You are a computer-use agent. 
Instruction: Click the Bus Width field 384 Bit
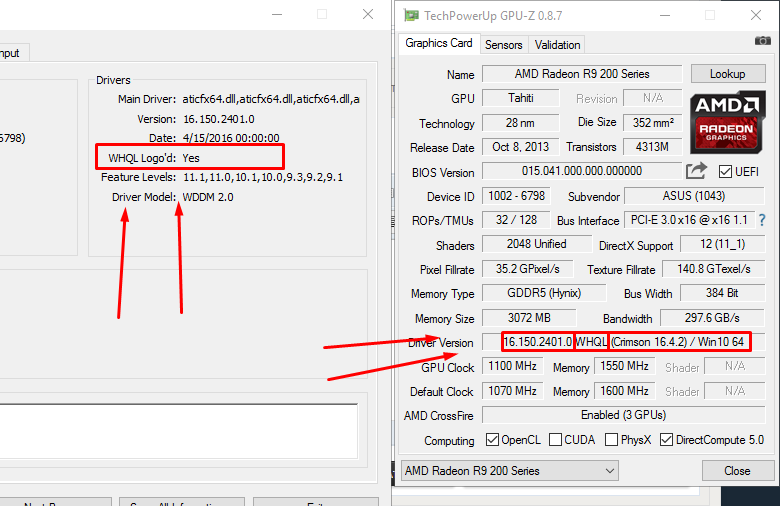click(722, 293)
